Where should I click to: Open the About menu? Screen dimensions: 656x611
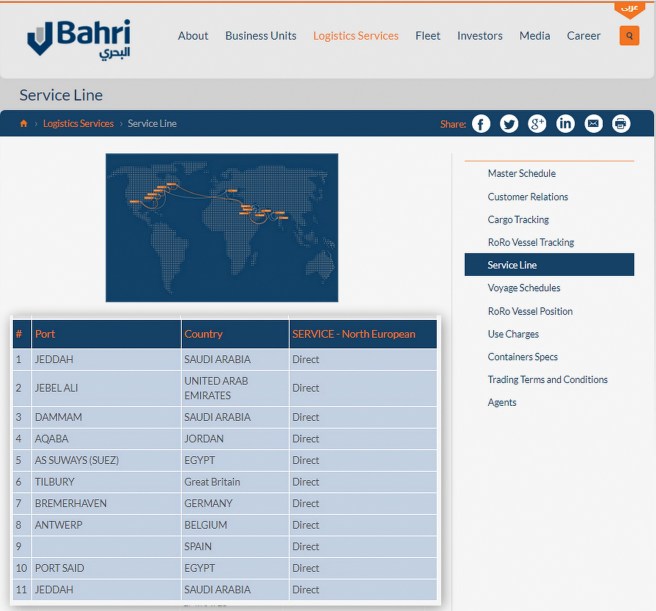(193, 36)
